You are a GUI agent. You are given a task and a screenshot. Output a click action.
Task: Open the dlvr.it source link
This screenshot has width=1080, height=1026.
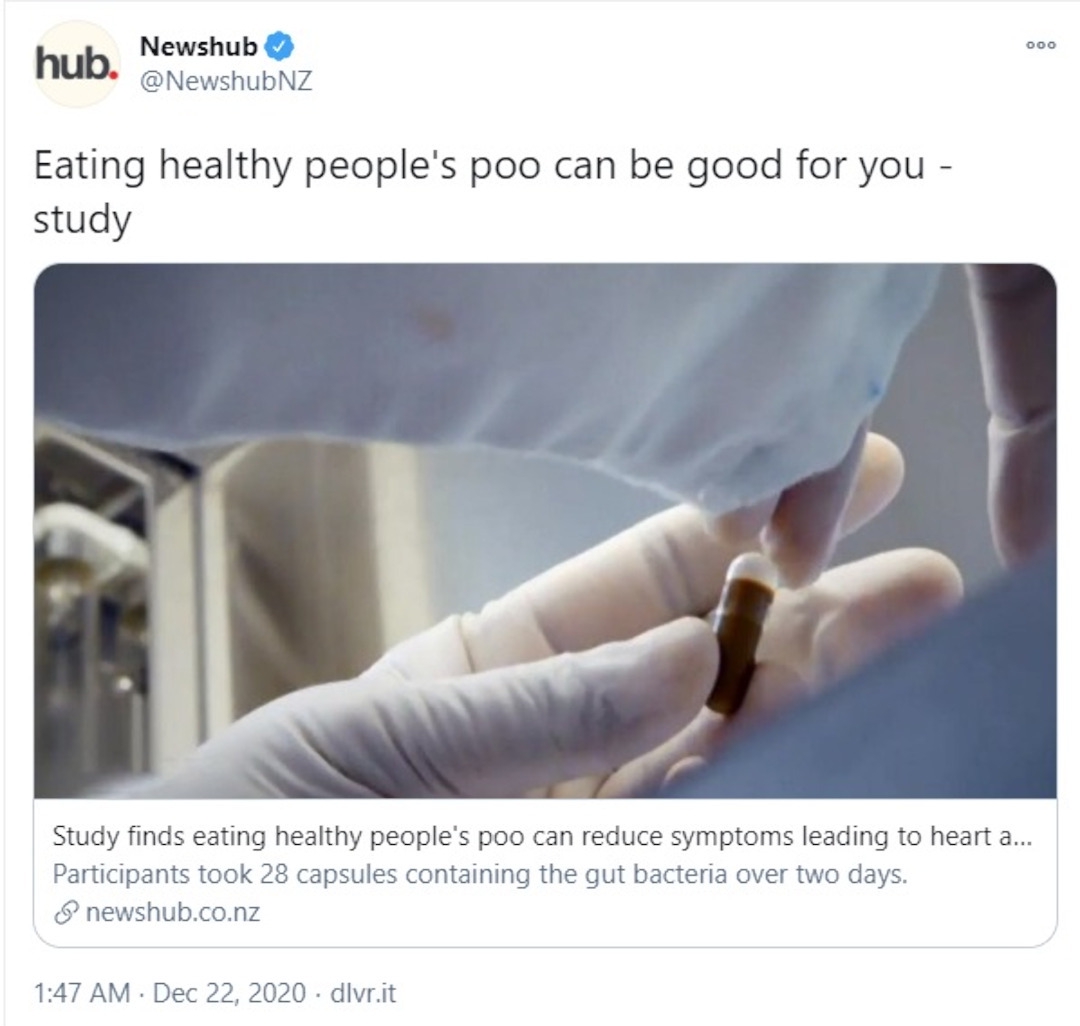(x=363, y=993)
